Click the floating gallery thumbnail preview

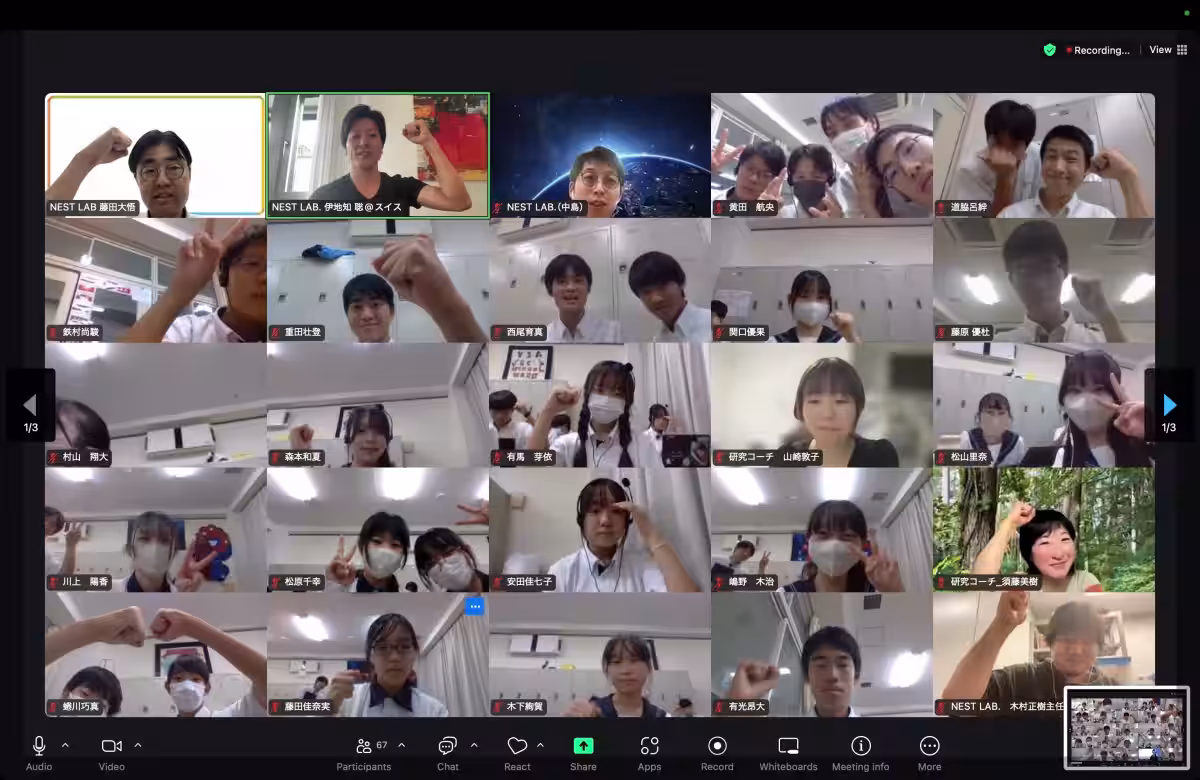coord(1126,727)
